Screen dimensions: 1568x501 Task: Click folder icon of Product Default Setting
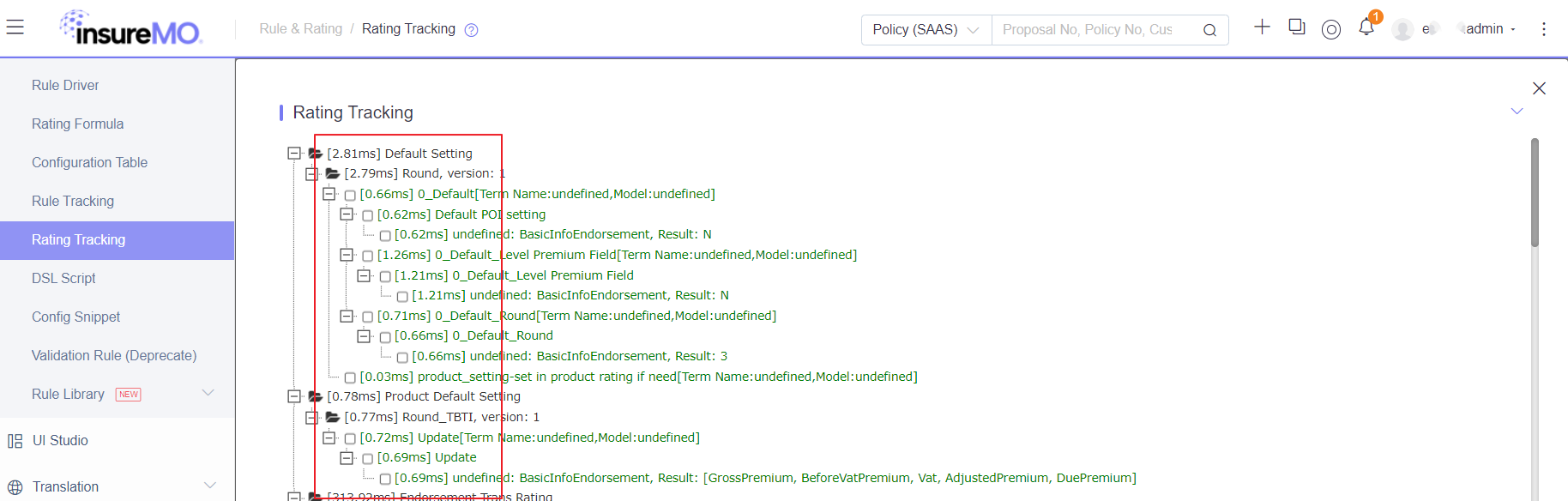pos(315,396)
